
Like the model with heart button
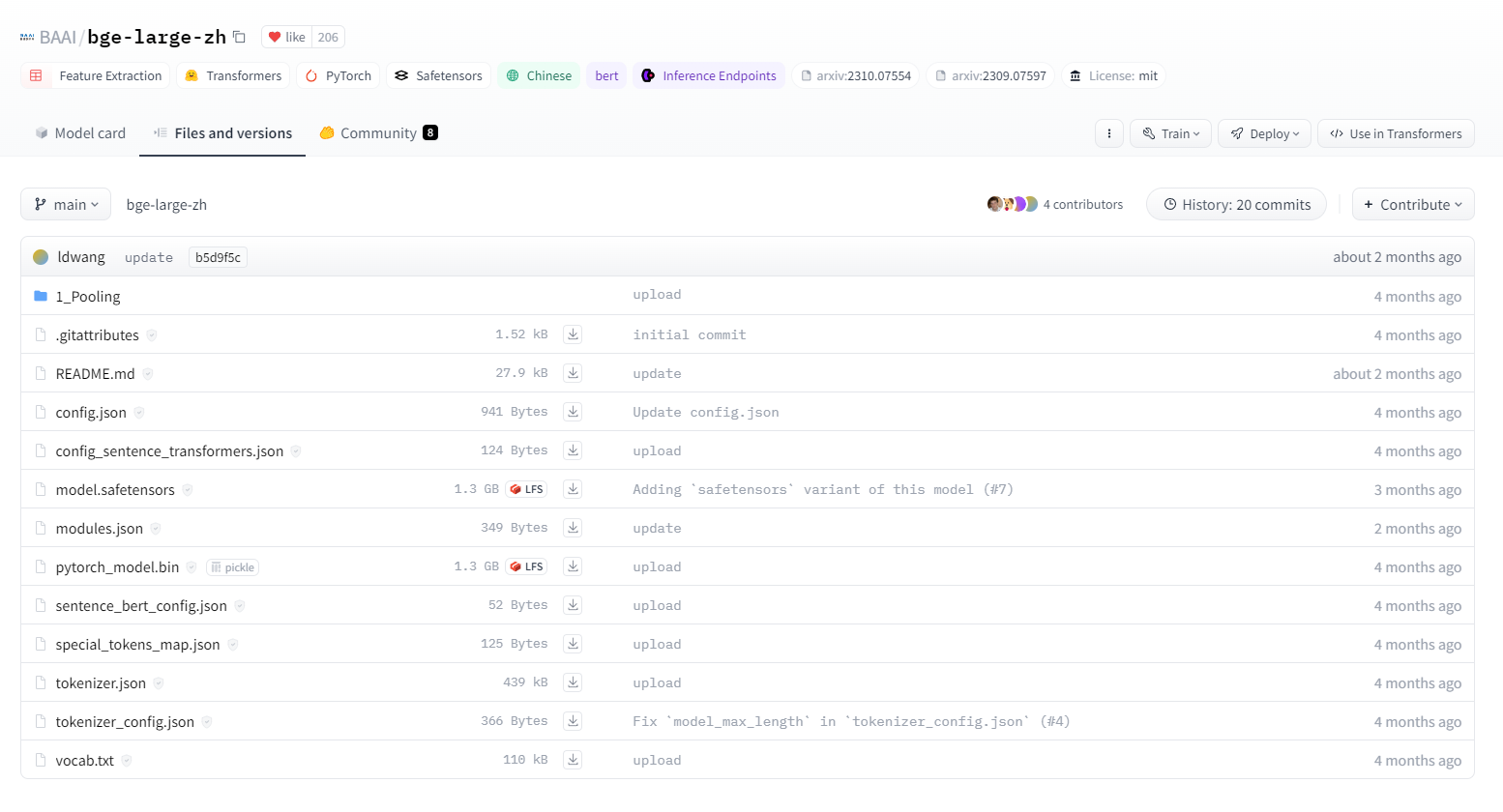[x=286, y=37]
